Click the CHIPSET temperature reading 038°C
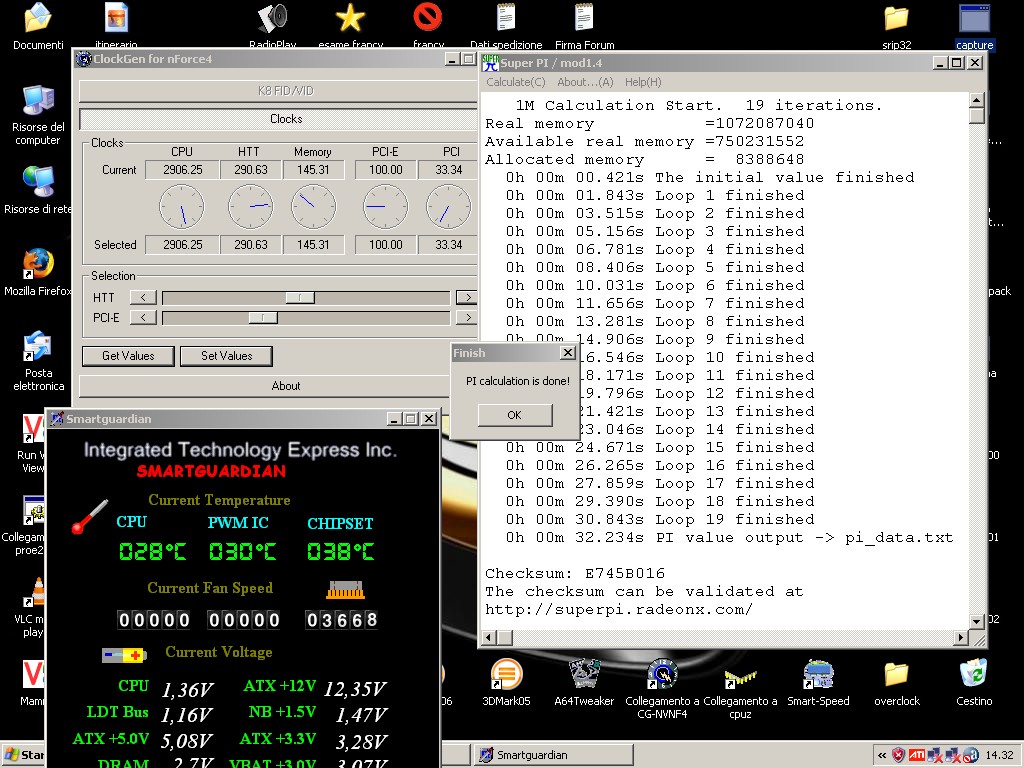 pos(341,552)
